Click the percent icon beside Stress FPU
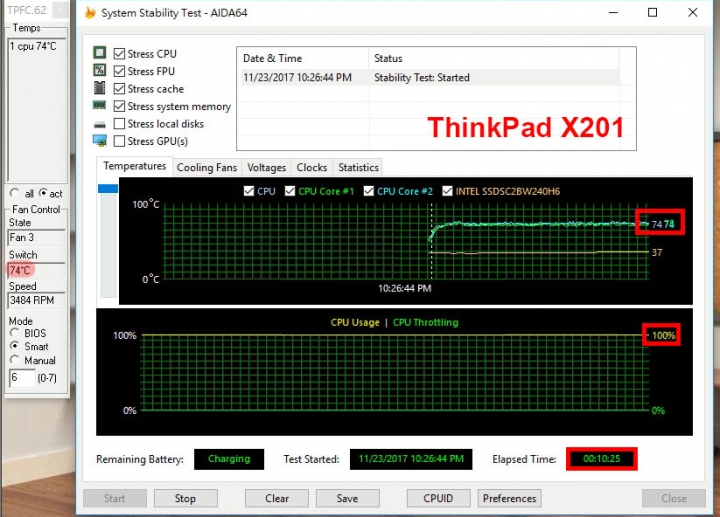This screenshot has height=517, width=720. click(x=100, y=70)
